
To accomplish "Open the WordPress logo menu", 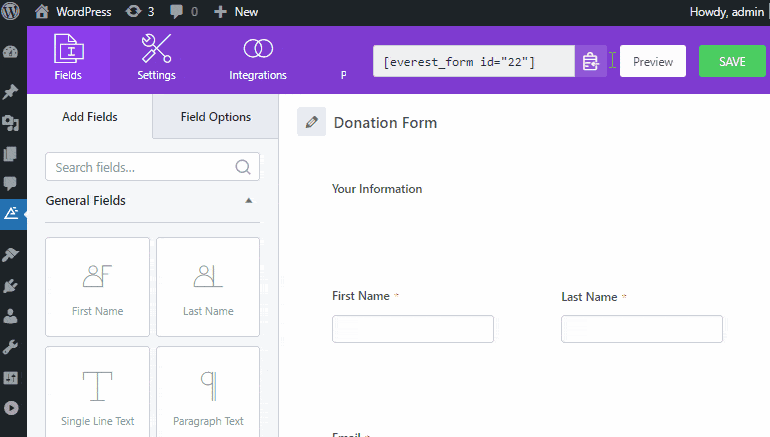I will [x=10, y=11].
